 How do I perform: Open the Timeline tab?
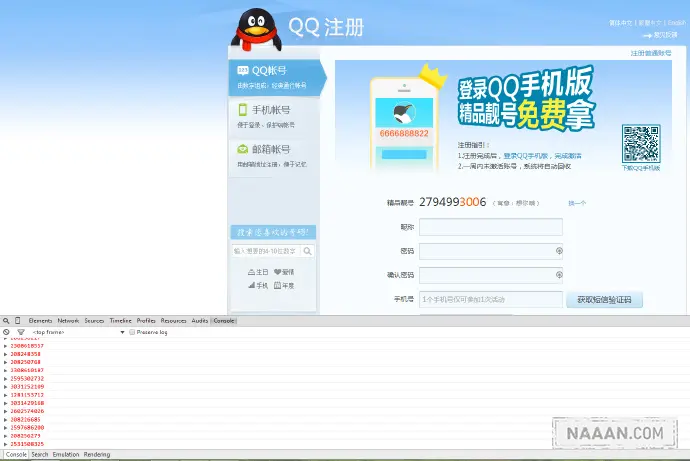click(x=121, y=321)
